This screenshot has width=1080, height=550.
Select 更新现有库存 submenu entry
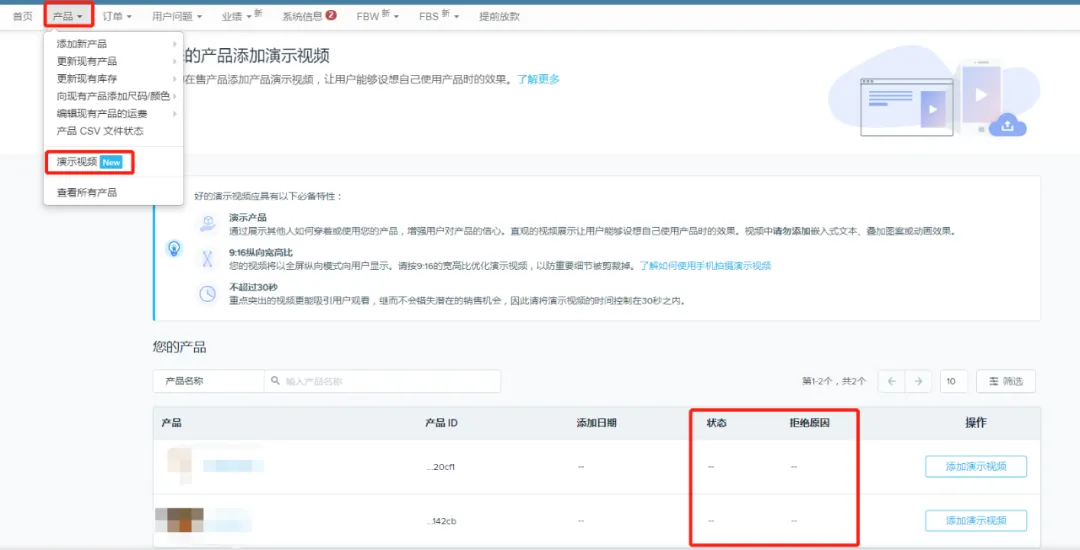[114, 78]
